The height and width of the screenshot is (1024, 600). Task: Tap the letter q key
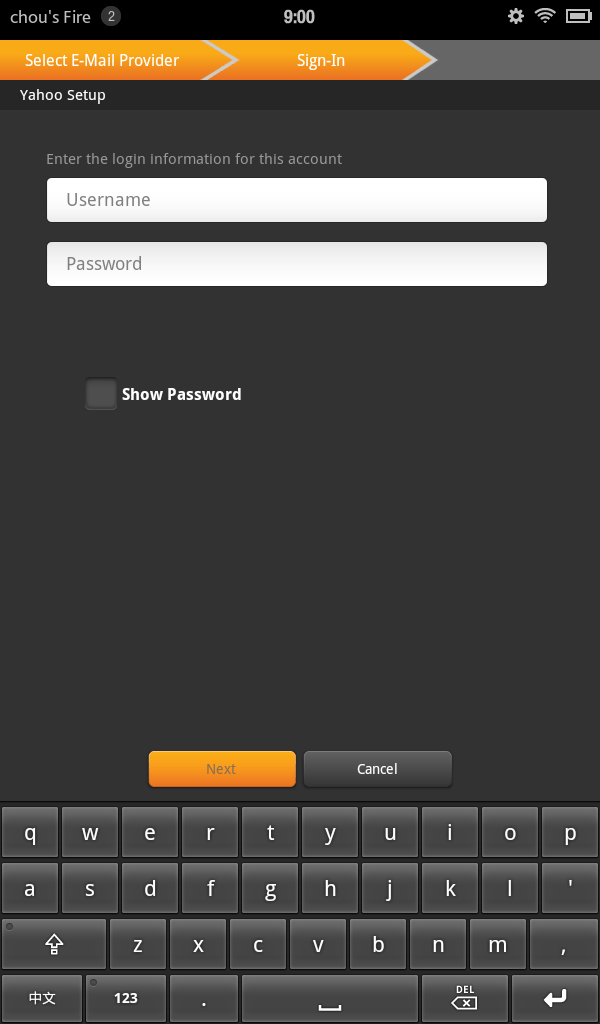pos(30,832)
